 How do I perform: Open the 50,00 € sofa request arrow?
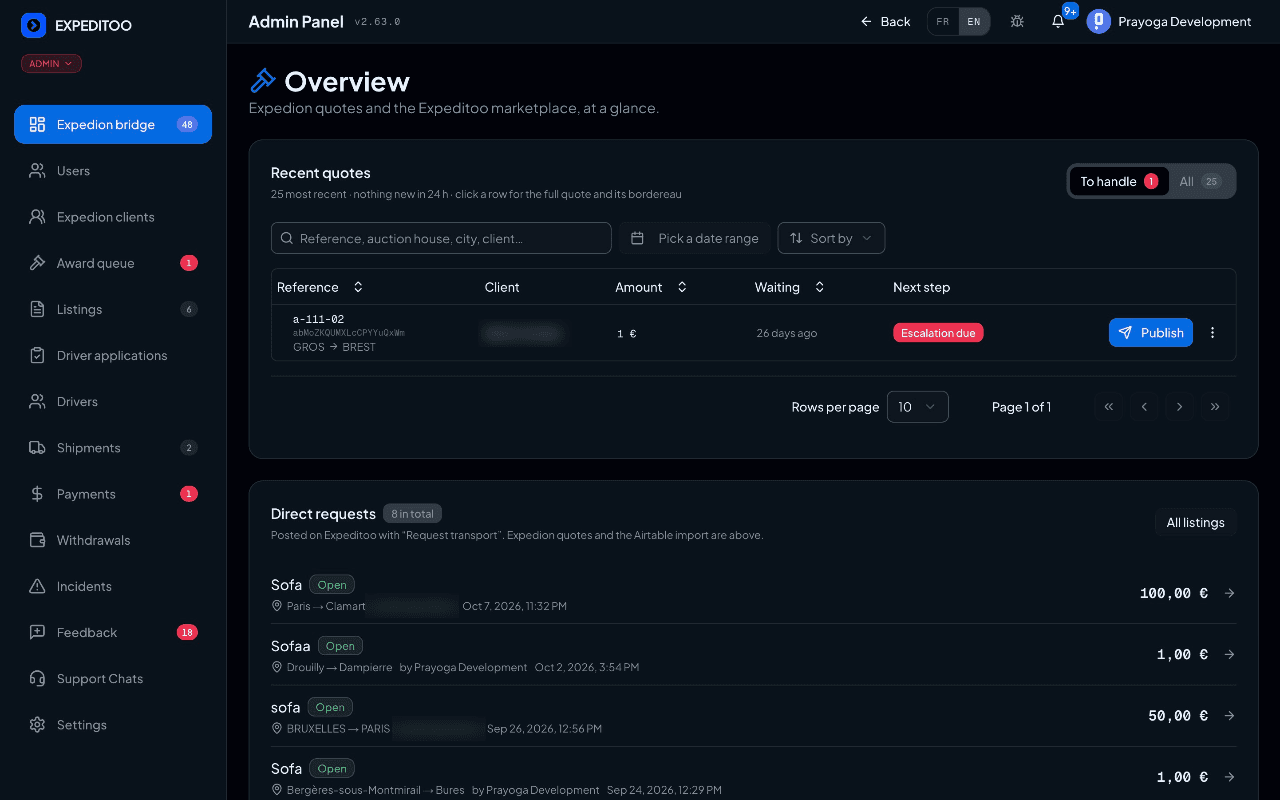coord(1229,716)
